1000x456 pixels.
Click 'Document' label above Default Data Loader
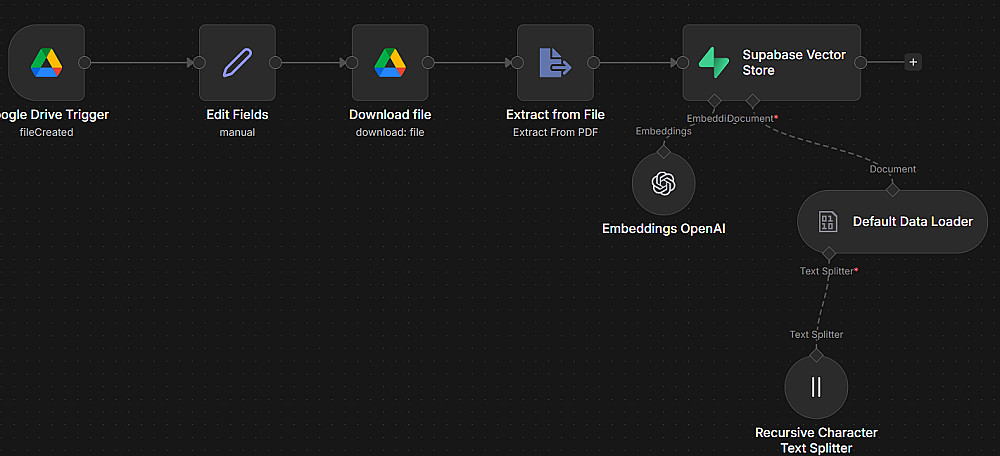[x=893, y=169]
